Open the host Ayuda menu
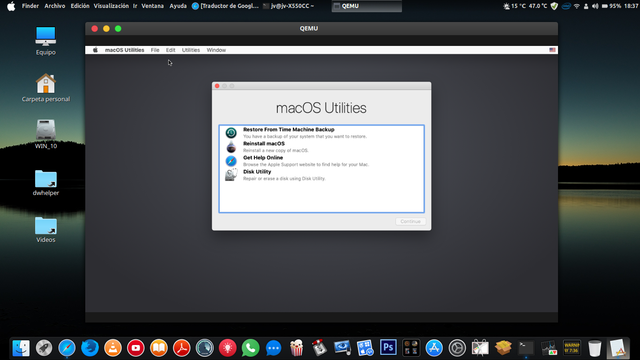 point(178,6)
